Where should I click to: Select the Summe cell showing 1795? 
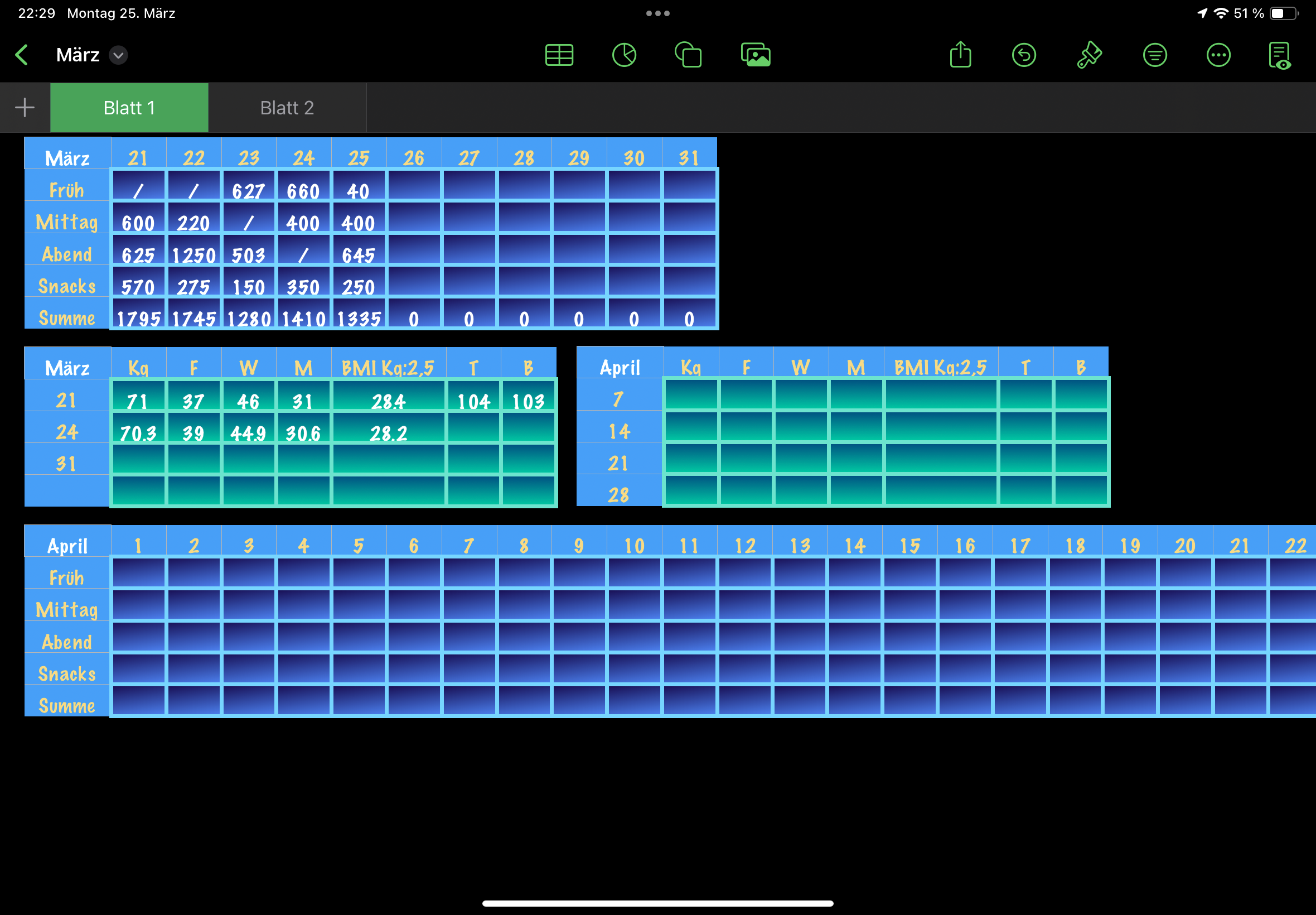(x=139, y=318)
